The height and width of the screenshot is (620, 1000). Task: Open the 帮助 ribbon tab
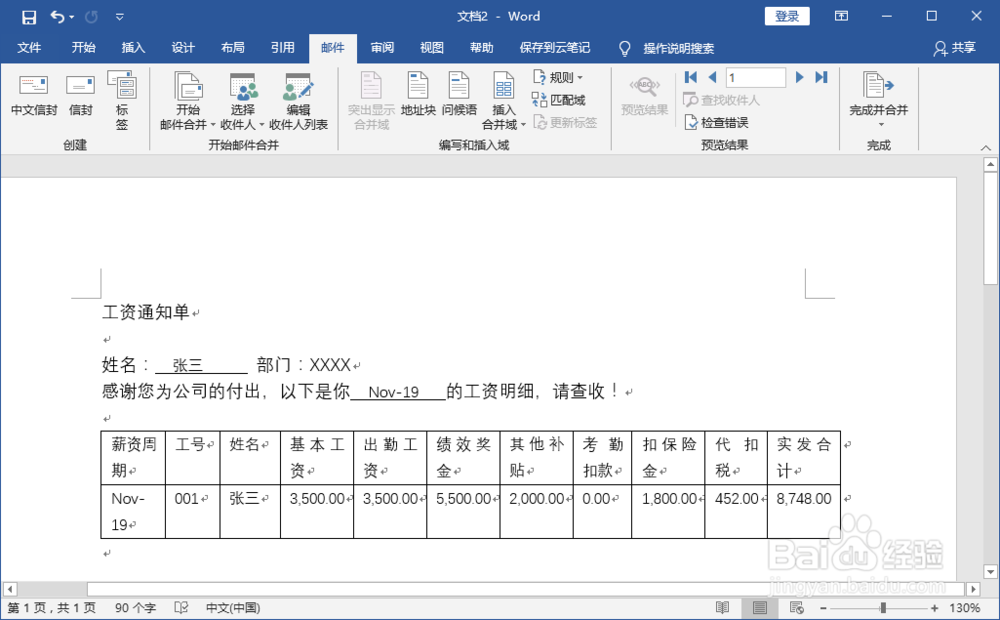pyautogui.click(x=482, y=48)
